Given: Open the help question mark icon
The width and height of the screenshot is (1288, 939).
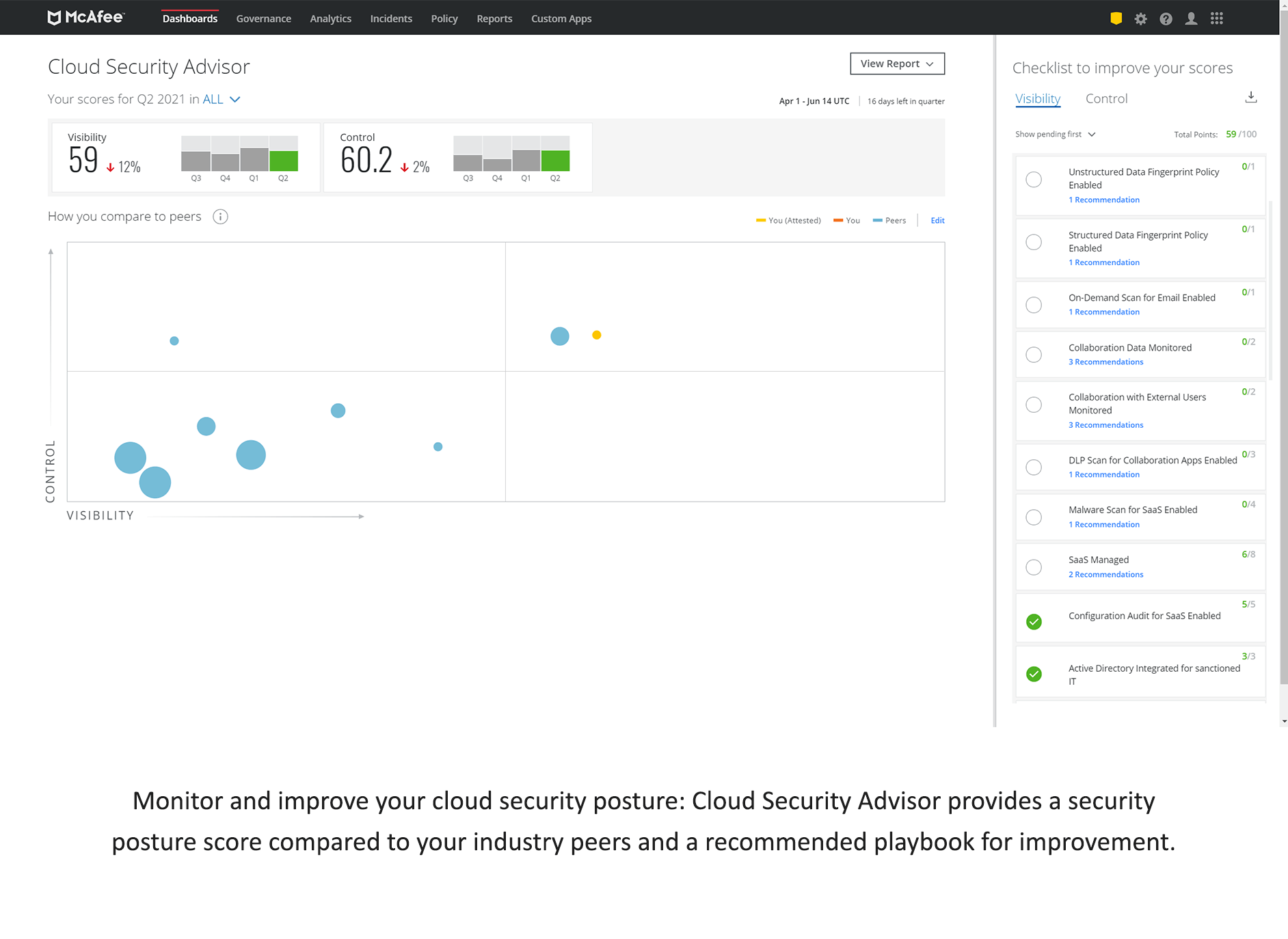Looking at the screenshot, I should (1166, 18).
